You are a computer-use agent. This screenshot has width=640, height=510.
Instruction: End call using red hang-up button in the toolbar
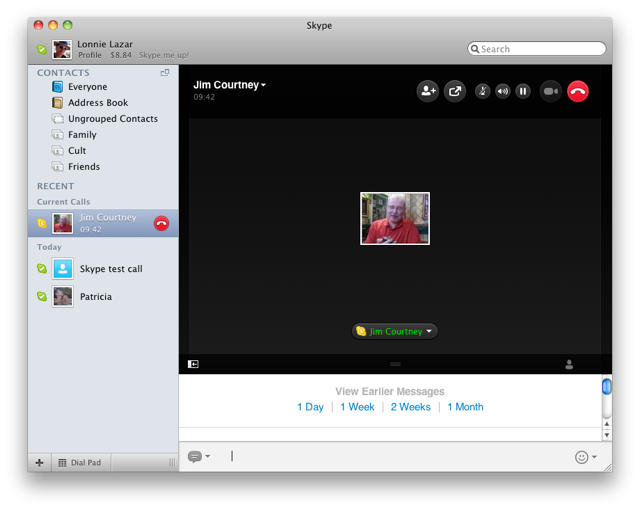[x=578, y=91]
